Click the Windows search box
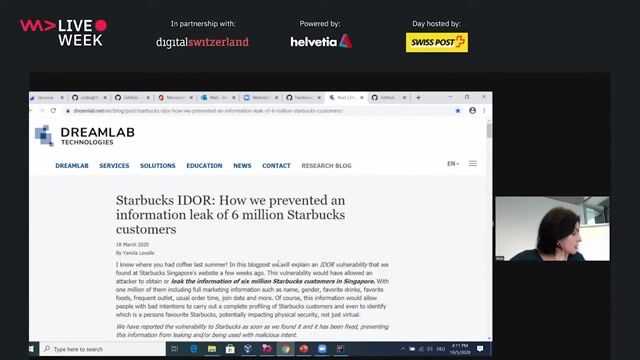Viewport: 640px width, 360px height. click(x=103, y=349)
